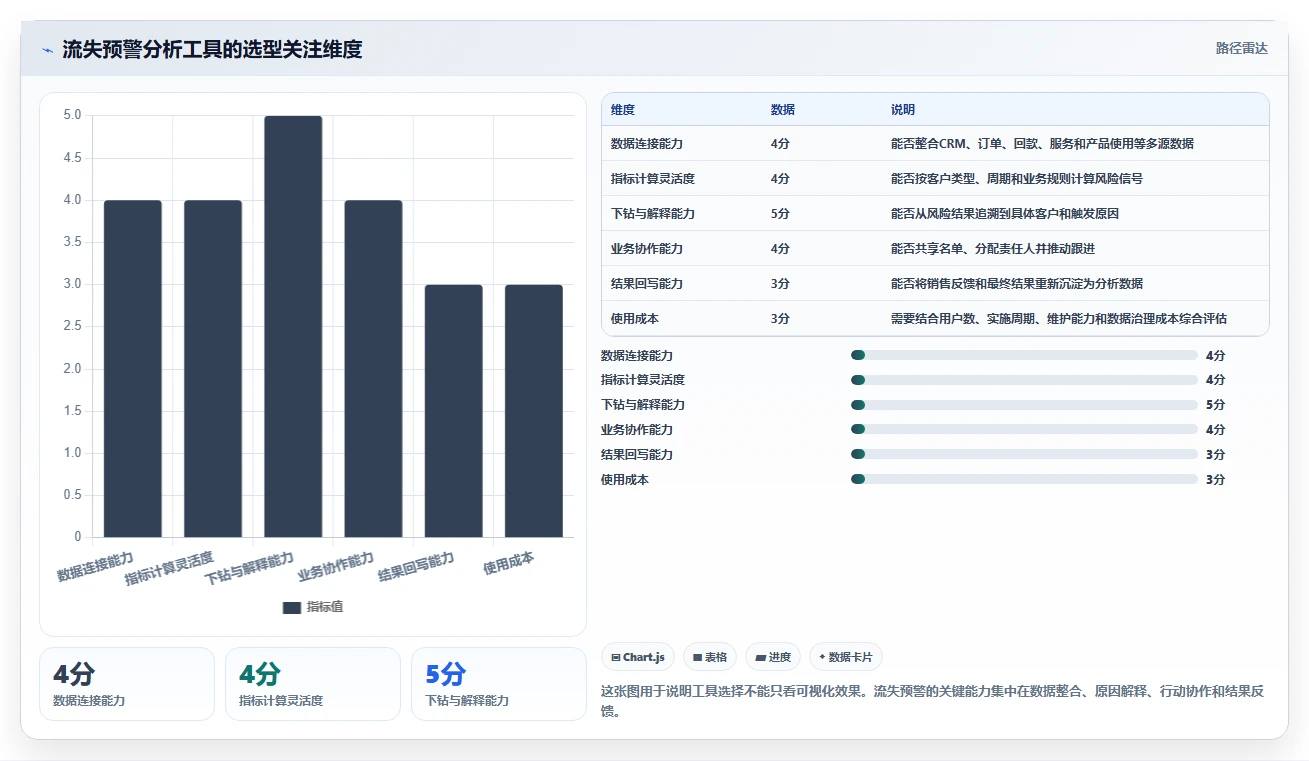This screenshot has width=1309, height=761.
Task: Click the 数据连接能力 4分 data card
Action: pyautogui.click(x=127, y=684)
